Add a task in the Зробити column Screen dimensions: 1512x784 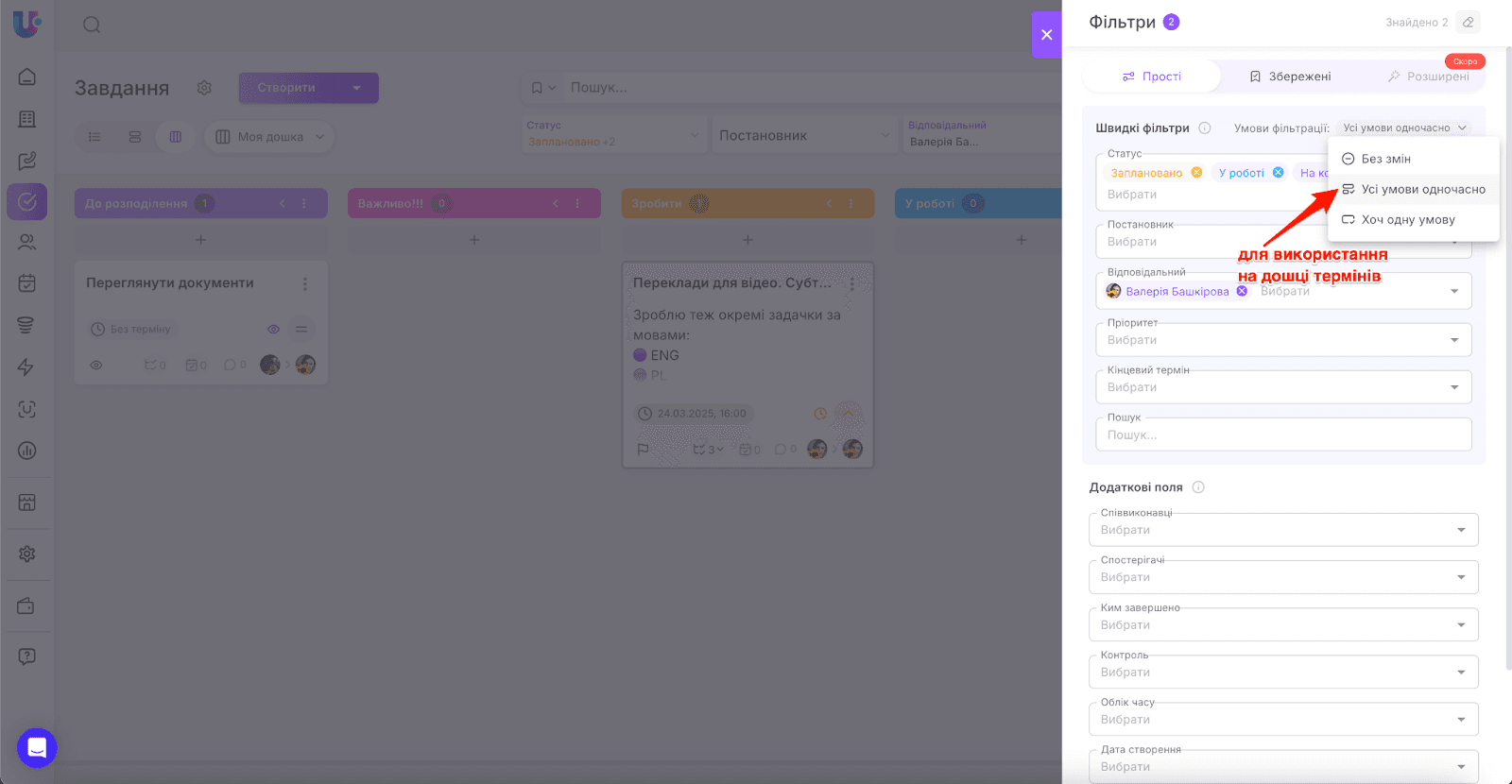click(747, 240)
